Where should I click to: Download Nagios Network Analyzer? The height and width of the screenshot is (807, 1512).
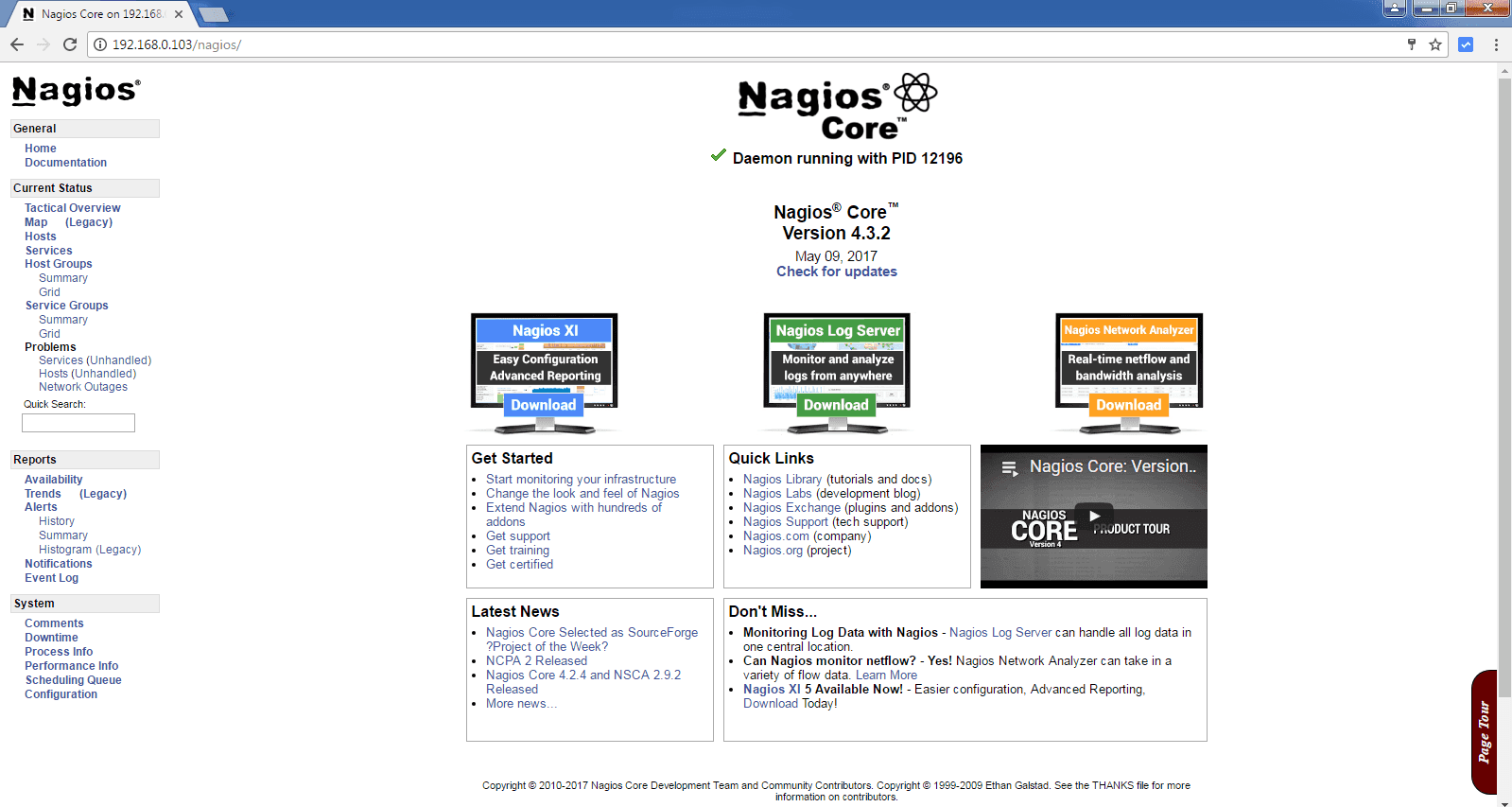click(x=1128, y=405)
